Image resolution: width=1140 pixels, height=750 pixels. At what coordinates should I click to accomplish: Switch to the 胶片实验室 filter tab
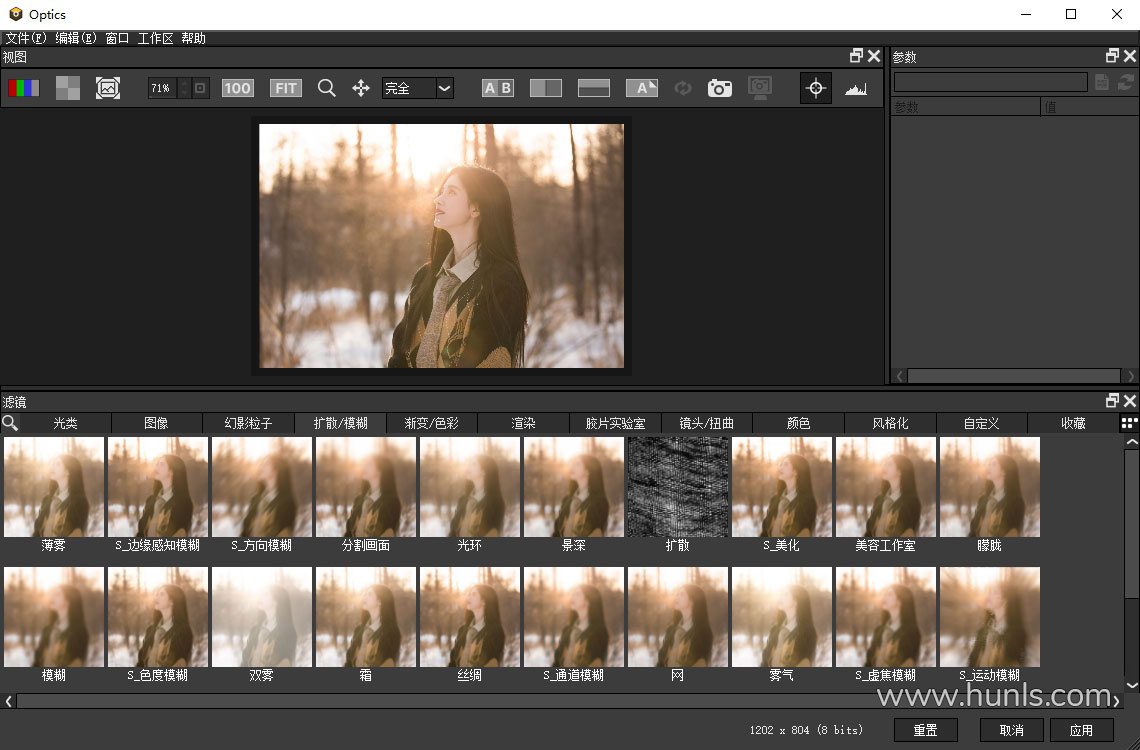615,423
